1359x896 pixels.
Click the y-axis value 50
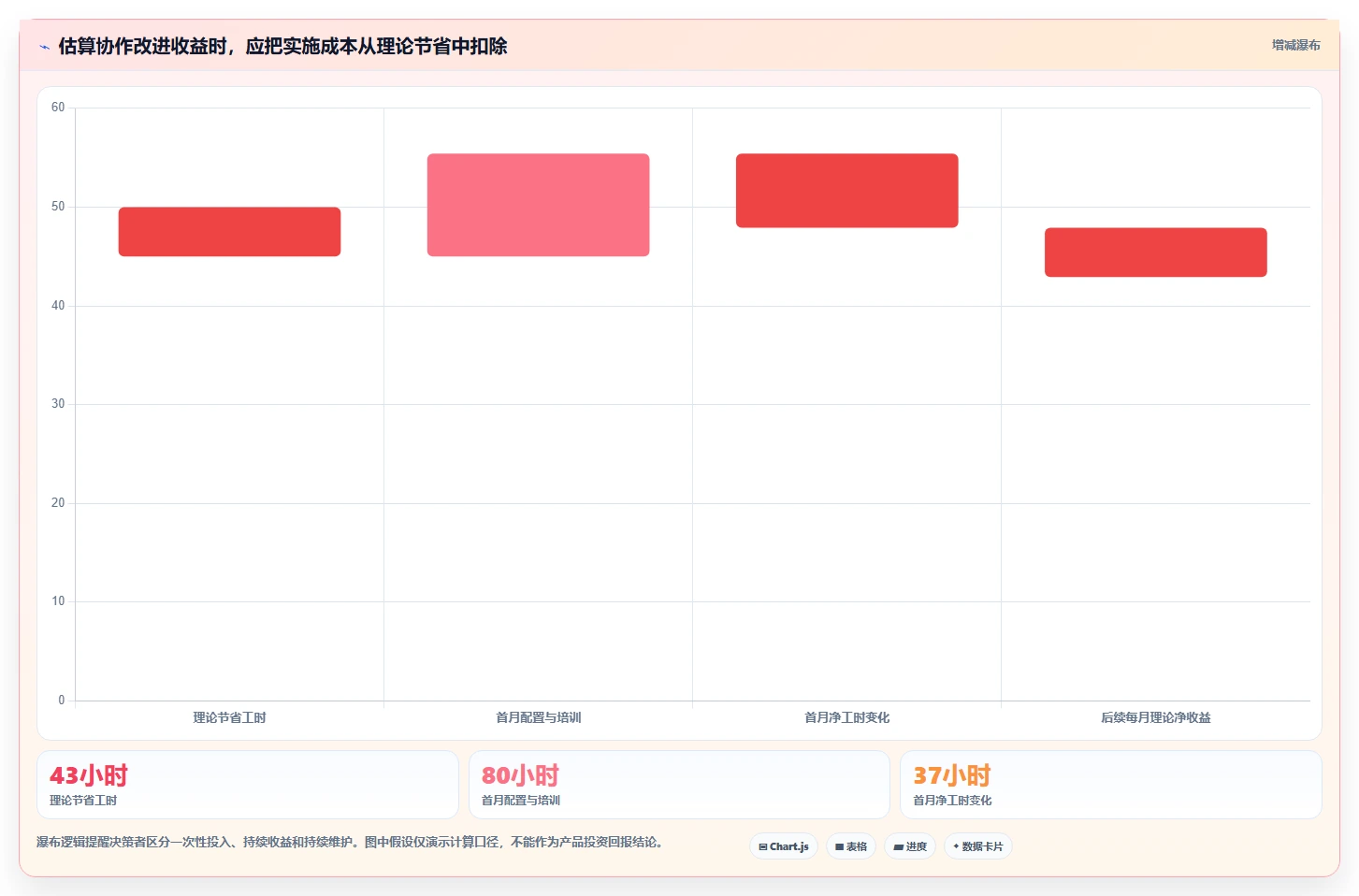tap(58, 207)
